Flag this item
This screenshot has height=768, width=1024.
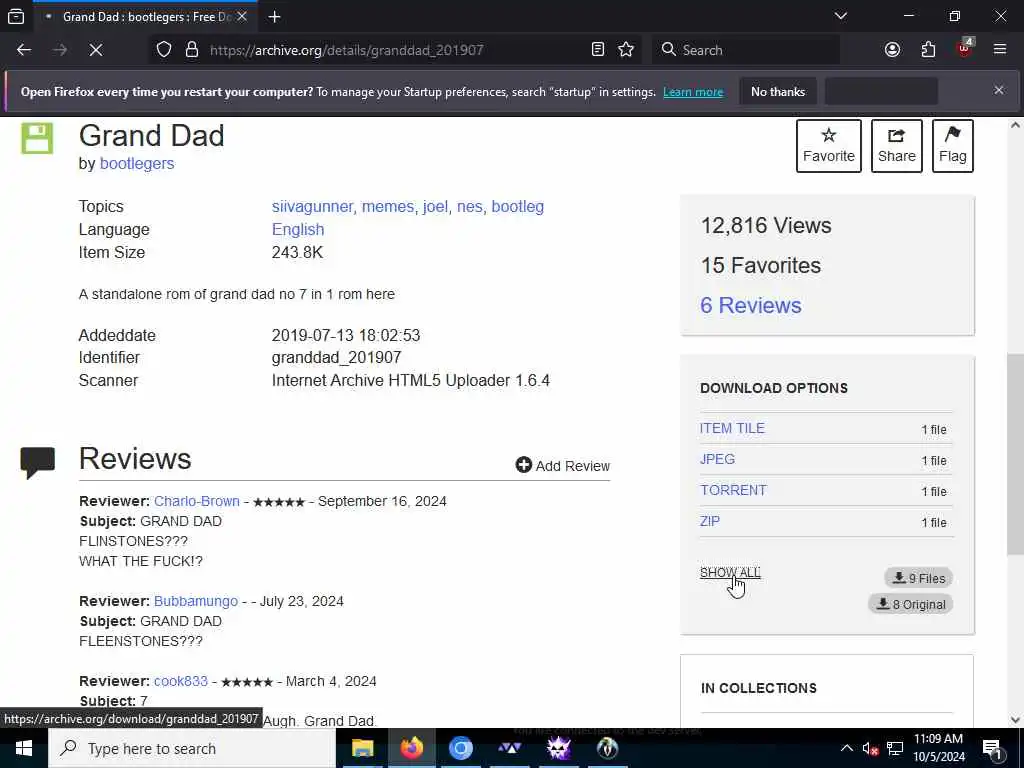click(x=953, y=146)
